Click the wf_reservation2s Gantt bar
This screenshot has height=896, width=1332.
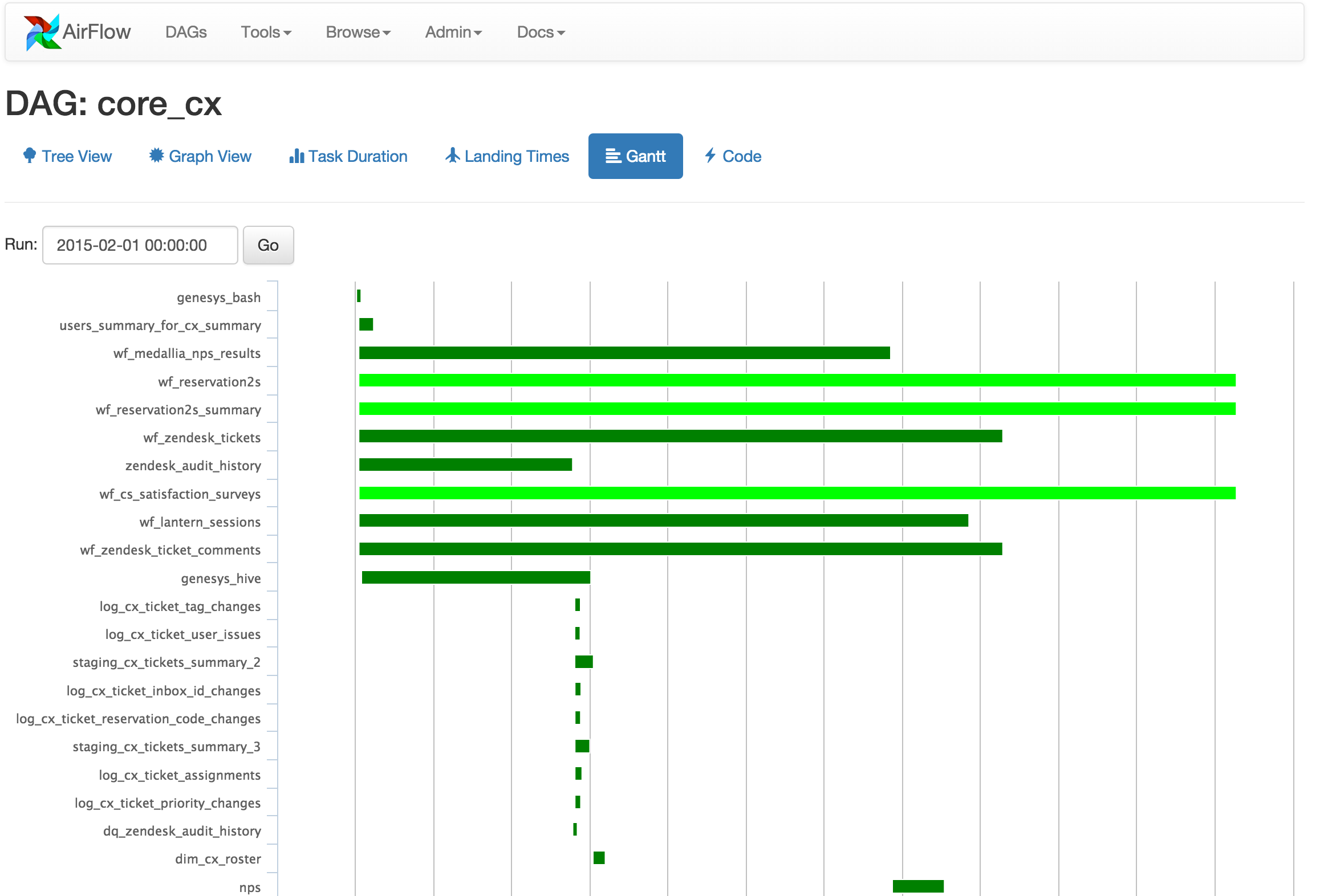pyautogui.click(x=798, y=381)
